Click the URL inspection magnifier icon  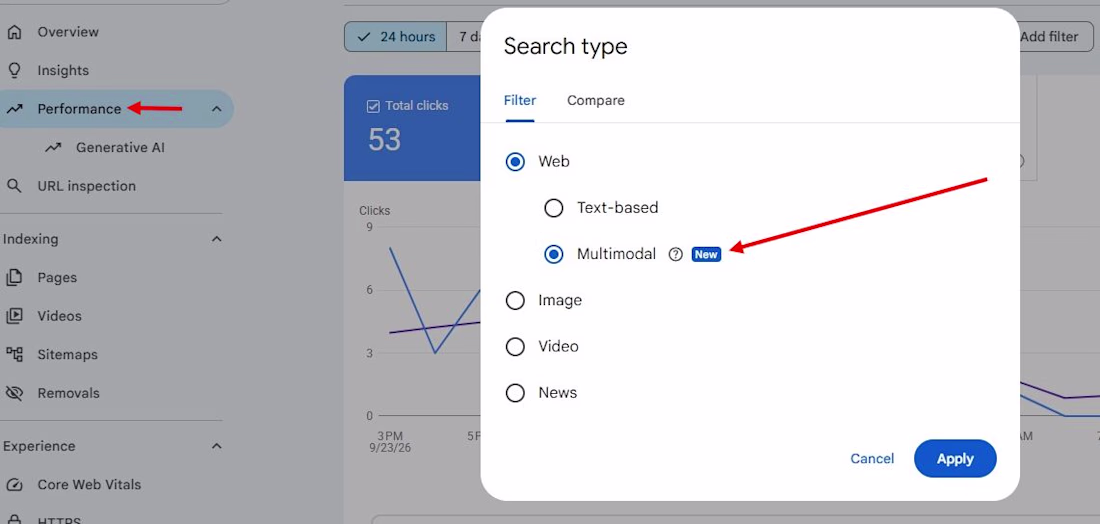tap(14, 187)
